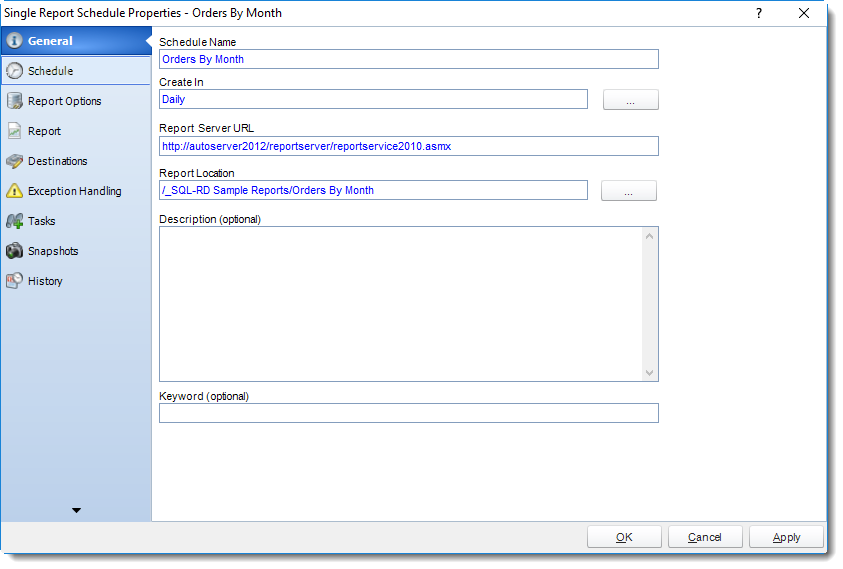Open the help question mark
Viewport: 843px width, 569px height.
759,13
